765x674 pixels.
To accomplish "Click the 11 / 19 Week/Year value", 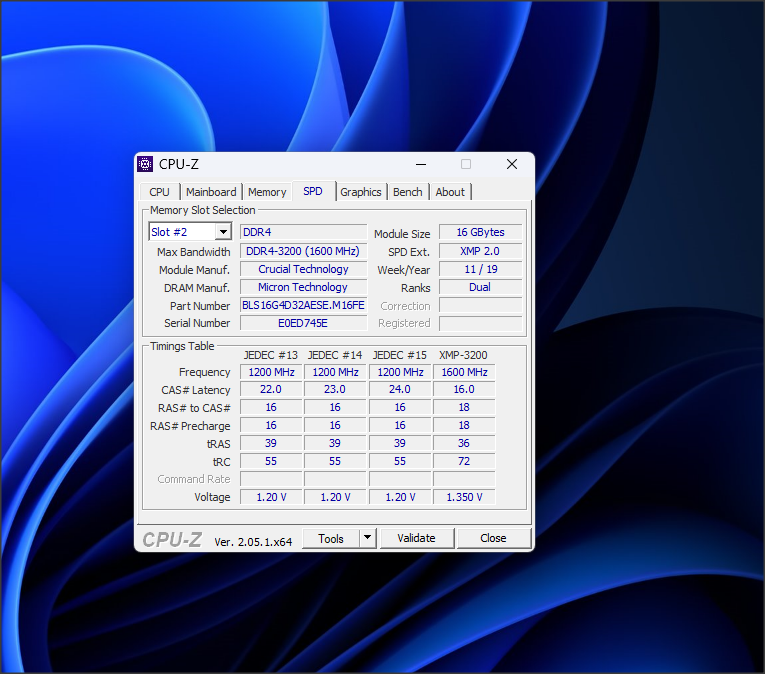I will click(x=481, y=269).
